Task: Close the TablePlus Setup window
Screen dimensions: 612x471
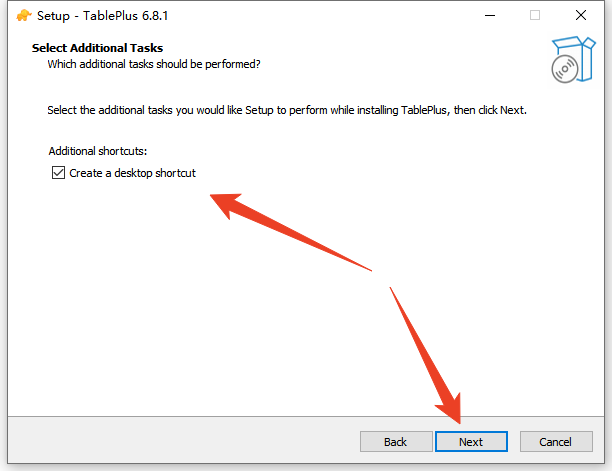Action: tap(581, 15)
